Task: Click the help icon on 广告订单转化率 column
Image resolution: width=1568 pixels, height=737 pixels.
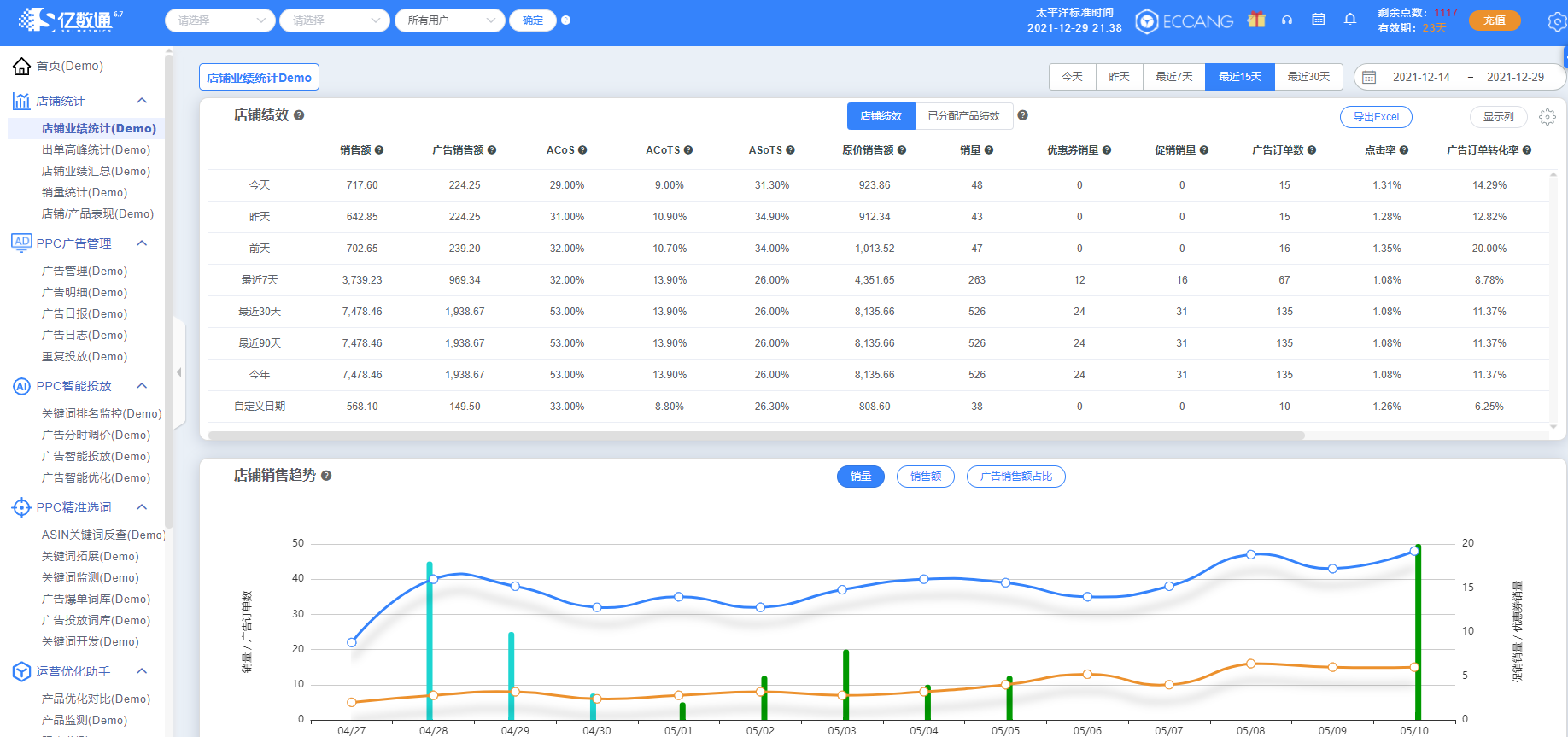Action: coord(1527,150)
